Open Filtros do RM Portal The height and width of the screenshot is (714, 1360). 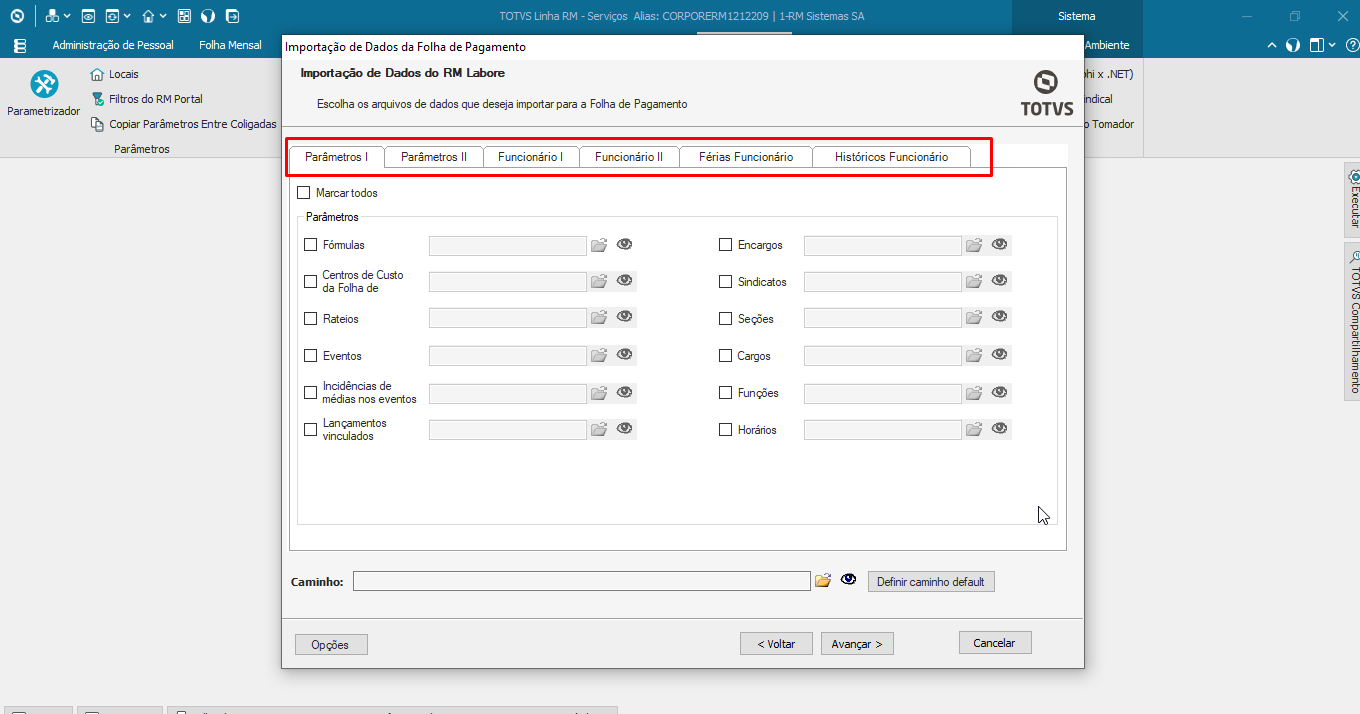pos(147,99)
